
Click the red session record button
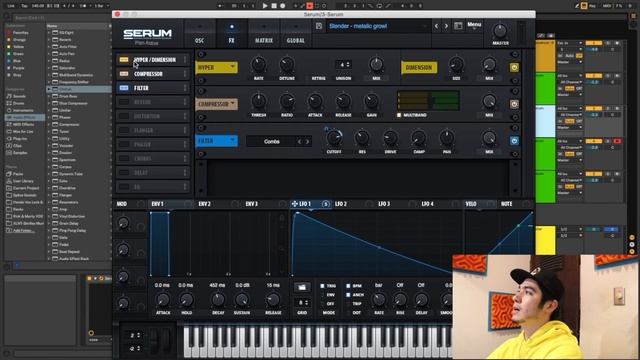(309, 6)
